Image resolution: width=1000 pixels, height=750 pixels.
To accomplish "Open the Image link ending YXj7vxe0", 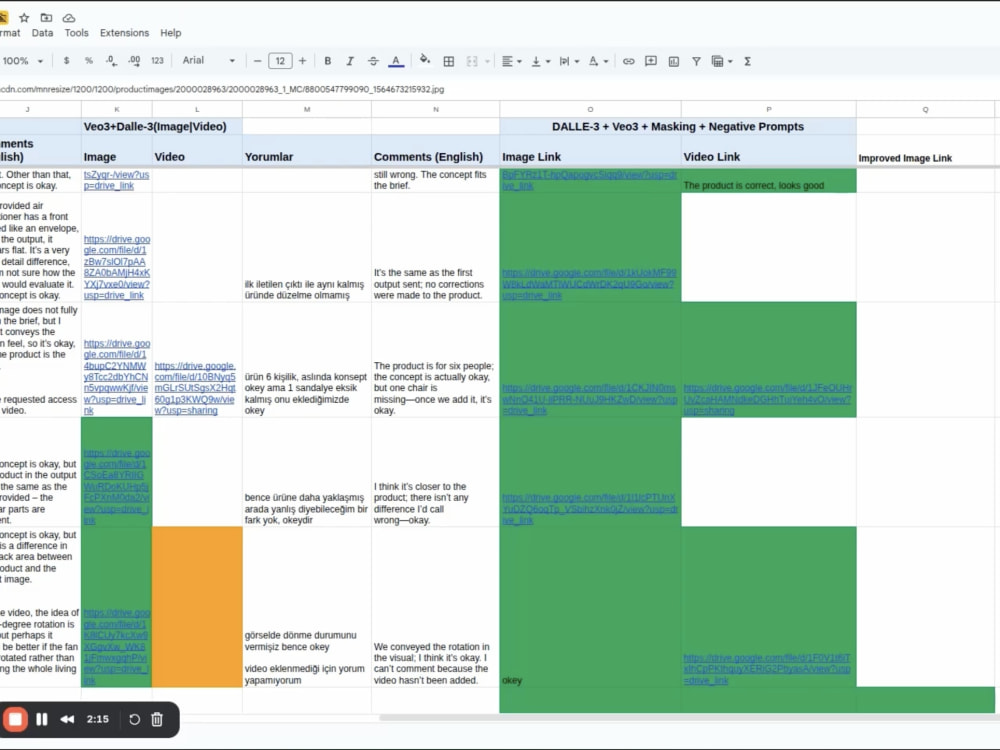I will [x=117, y=267].
